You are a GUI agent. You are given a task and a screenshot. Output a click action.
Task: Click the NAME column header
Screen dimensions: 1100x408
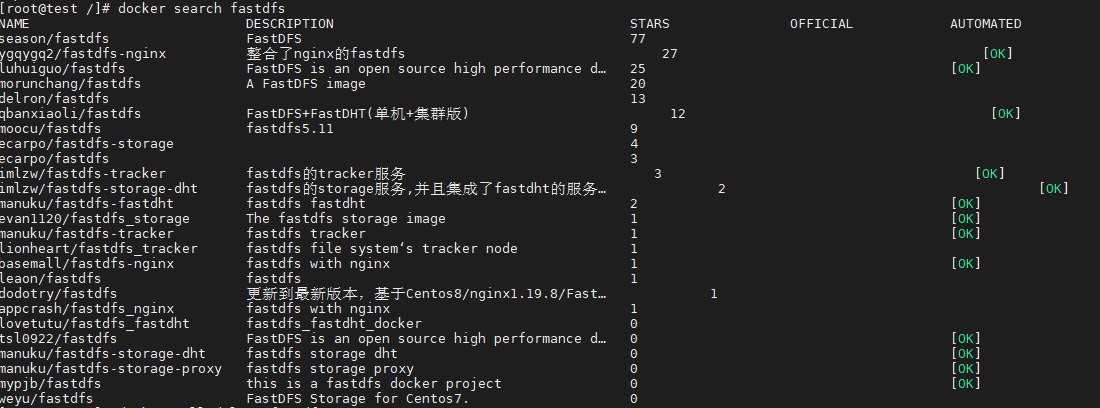(x=15, y=24)
